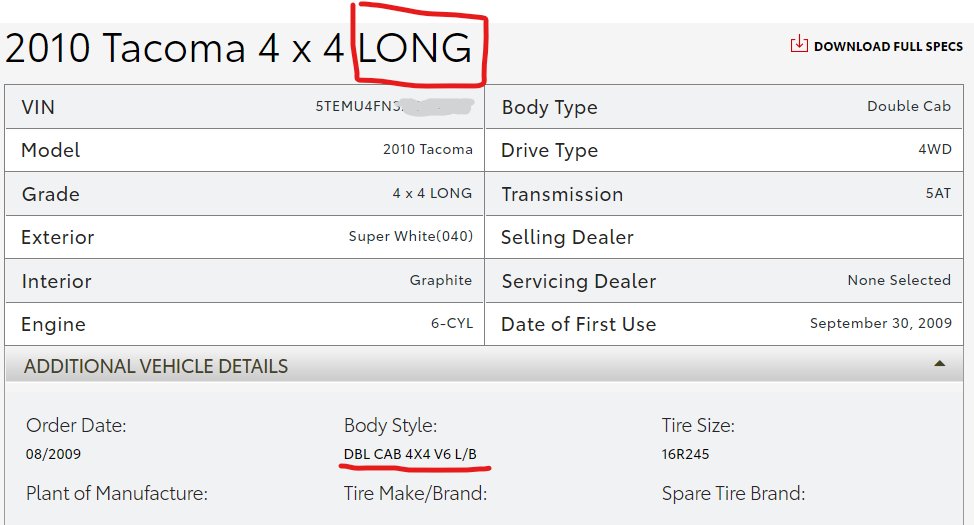Click the Tire Make/Brand label
974x525 pixels.
416,493
